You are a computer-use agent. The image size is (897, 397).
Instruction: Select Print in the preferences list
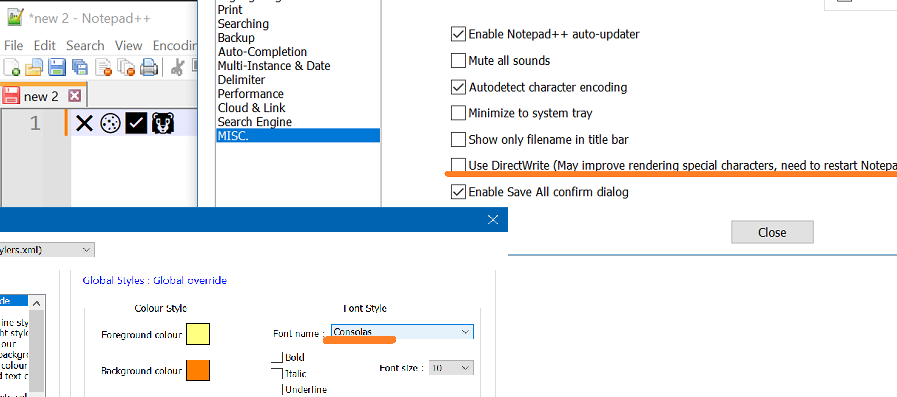pos(230,10)
